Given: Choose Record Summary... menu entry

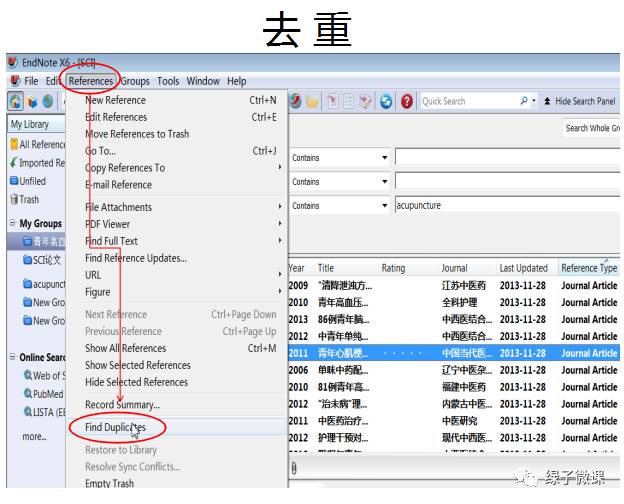Looking at the screenshot, I should (x=177, y=404).
